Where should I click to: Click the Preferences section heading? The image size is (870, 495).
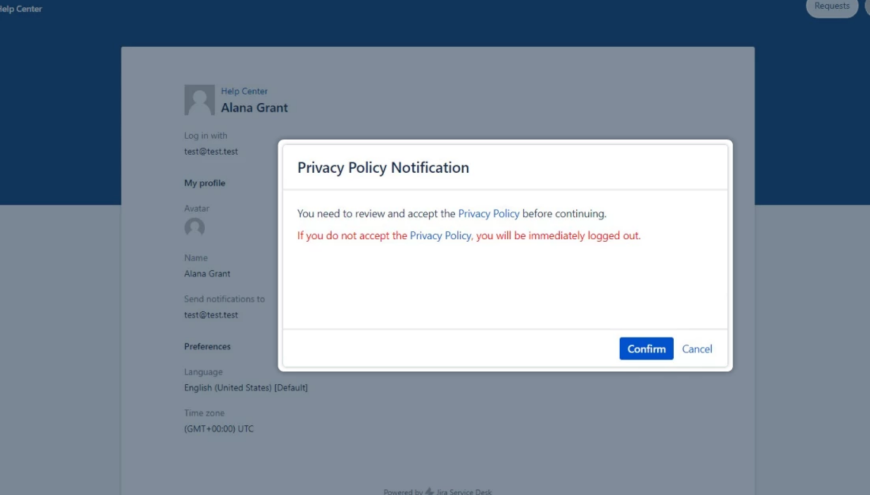tap(207, 347)
